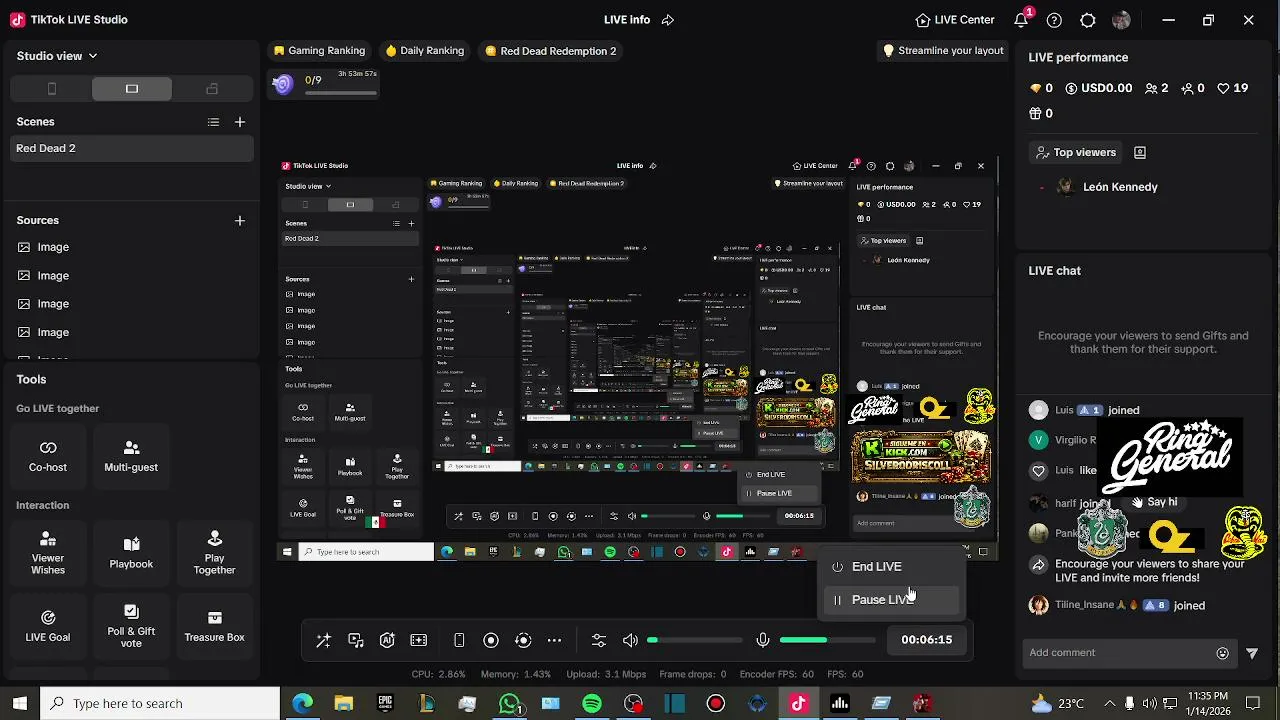This screenshot has height=720, width=1280.
Task: Select Pause LIVE from the popup menu
Action: 892,600
